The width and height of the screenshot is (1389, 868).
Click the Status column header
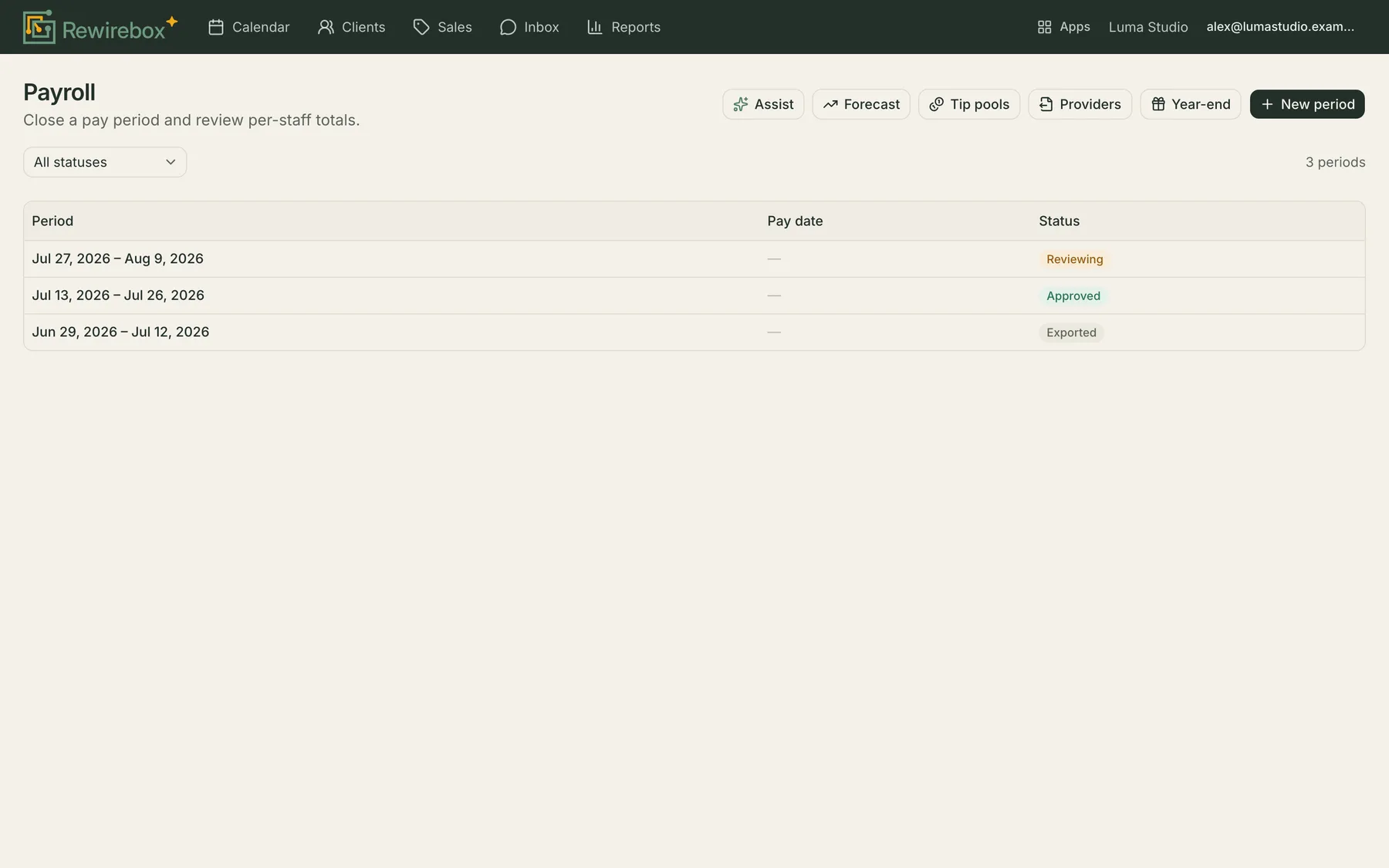(1059, 221)
